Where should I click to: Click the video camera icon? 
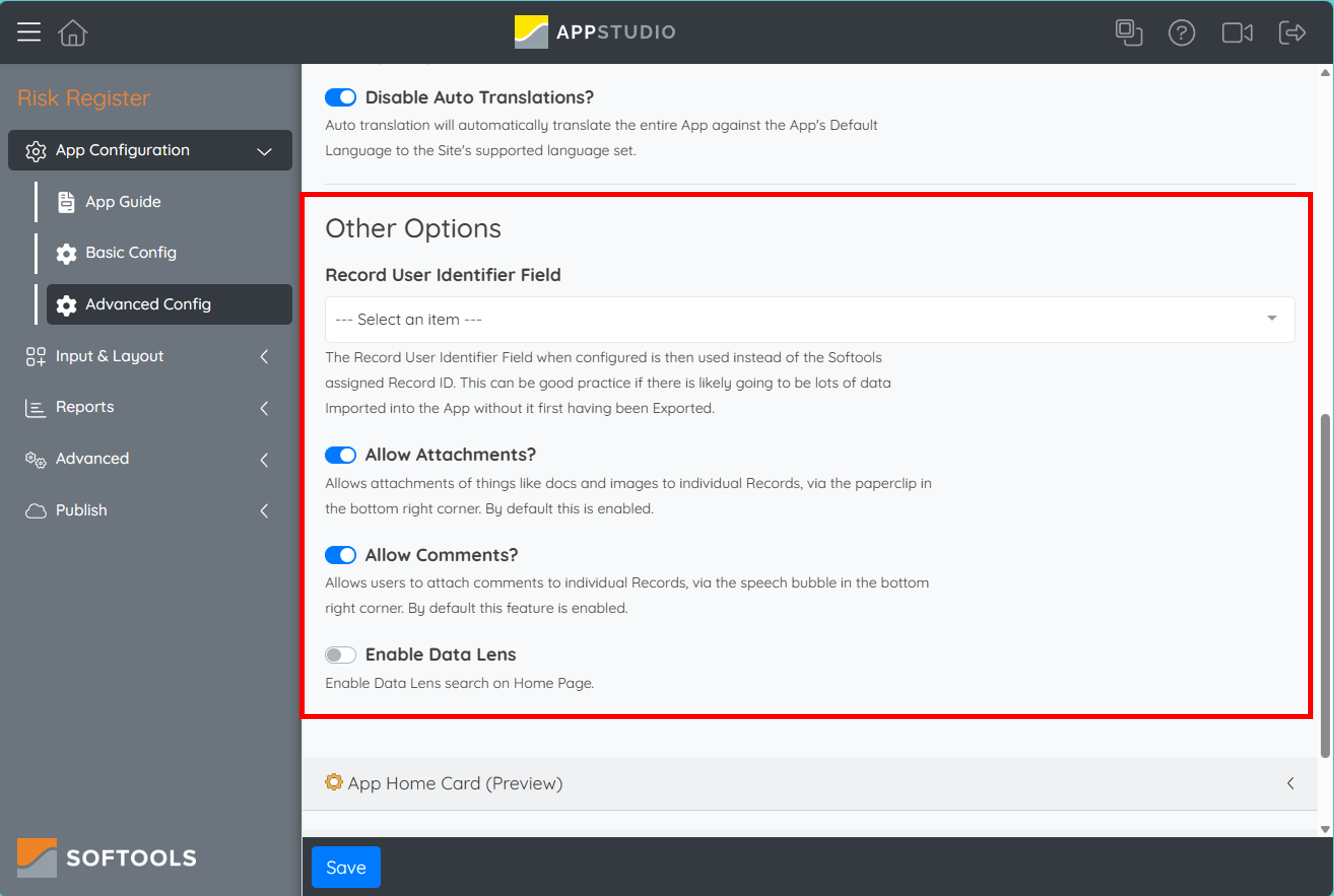pos(1237,33)
